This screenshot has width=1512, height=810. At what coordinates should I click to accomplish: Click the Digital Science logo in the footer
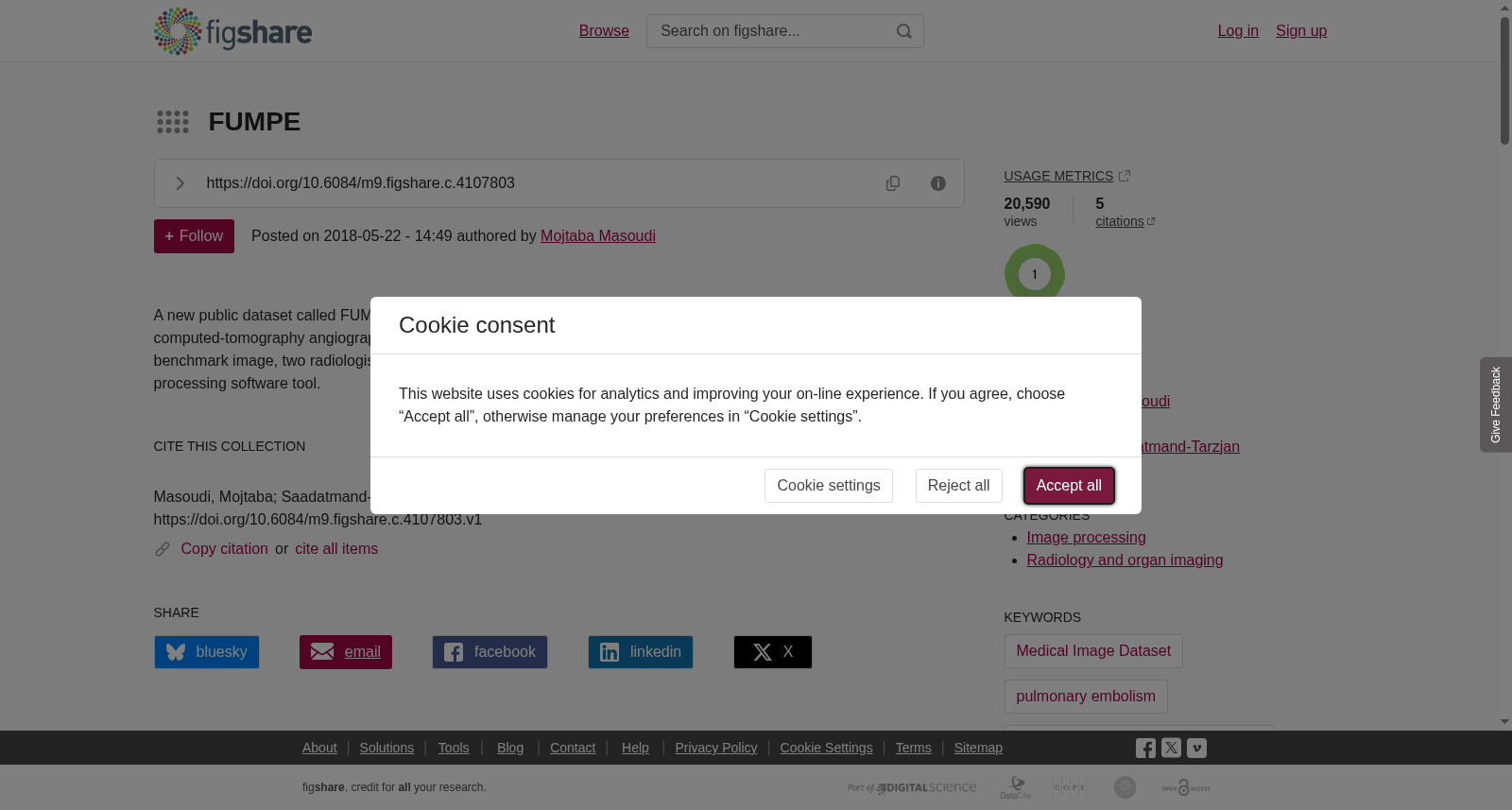tap(912, 787)
